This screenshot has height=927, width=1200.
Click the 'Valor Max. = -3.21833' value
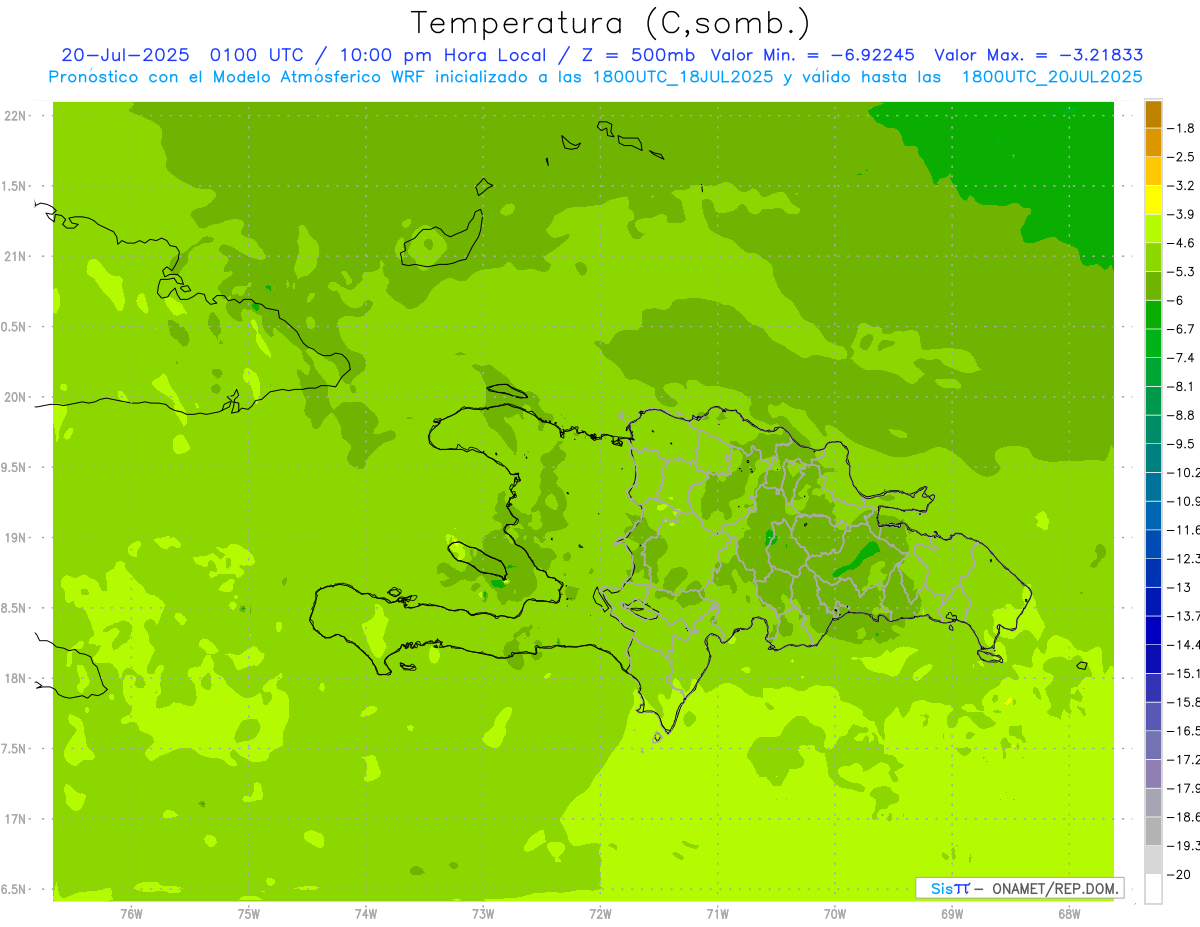coord(1038,55)
